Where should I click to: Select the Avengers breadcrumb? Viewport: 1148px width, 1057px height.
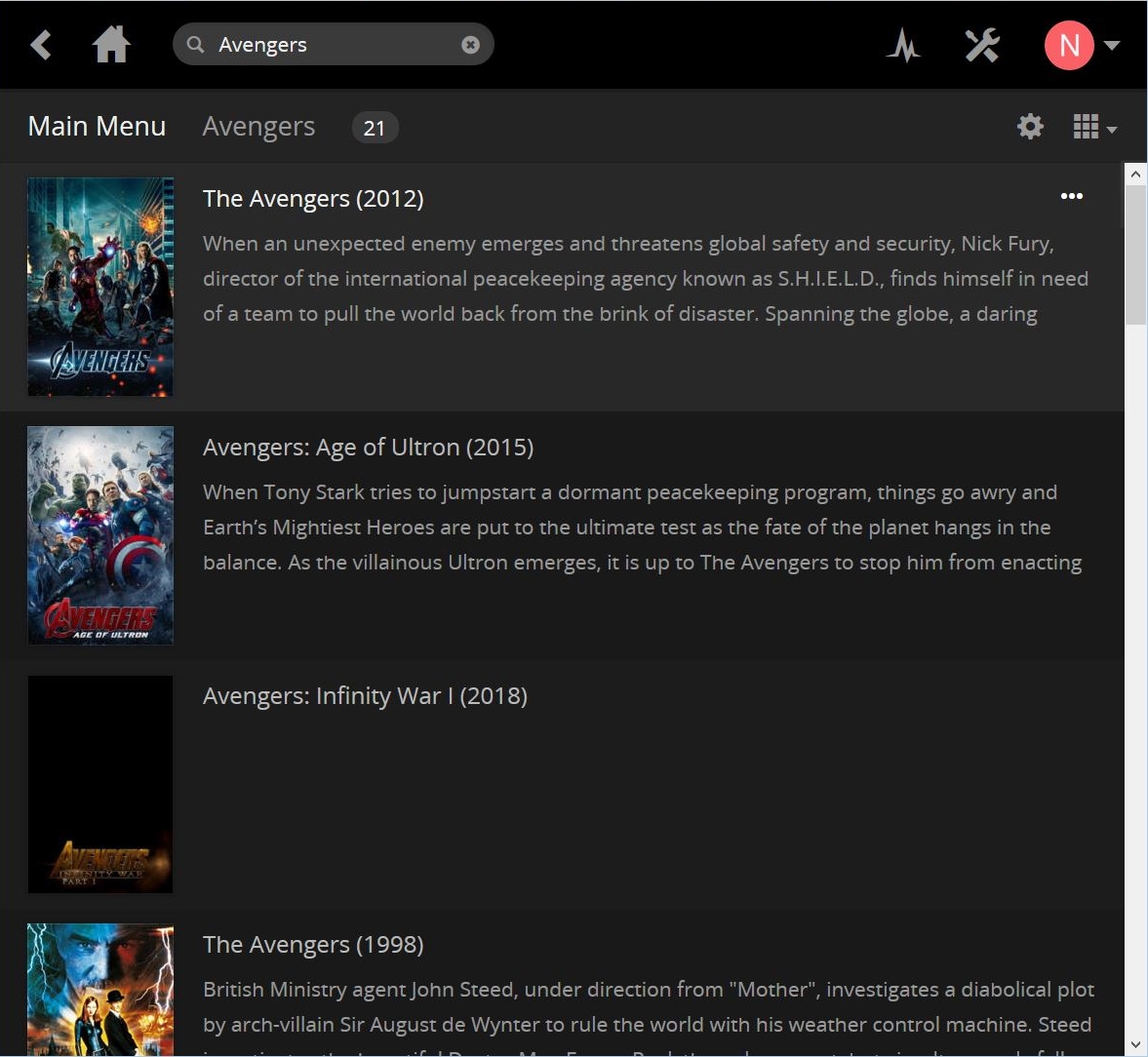point(258,127)
